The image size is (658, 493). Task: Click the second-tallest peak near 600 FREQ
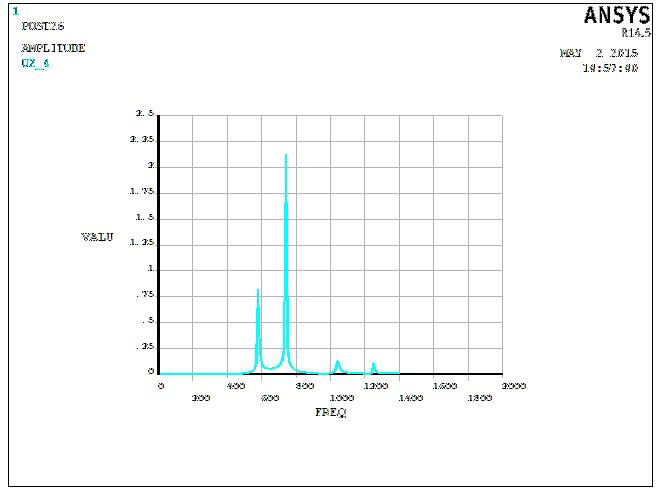(x=258, y=290)
